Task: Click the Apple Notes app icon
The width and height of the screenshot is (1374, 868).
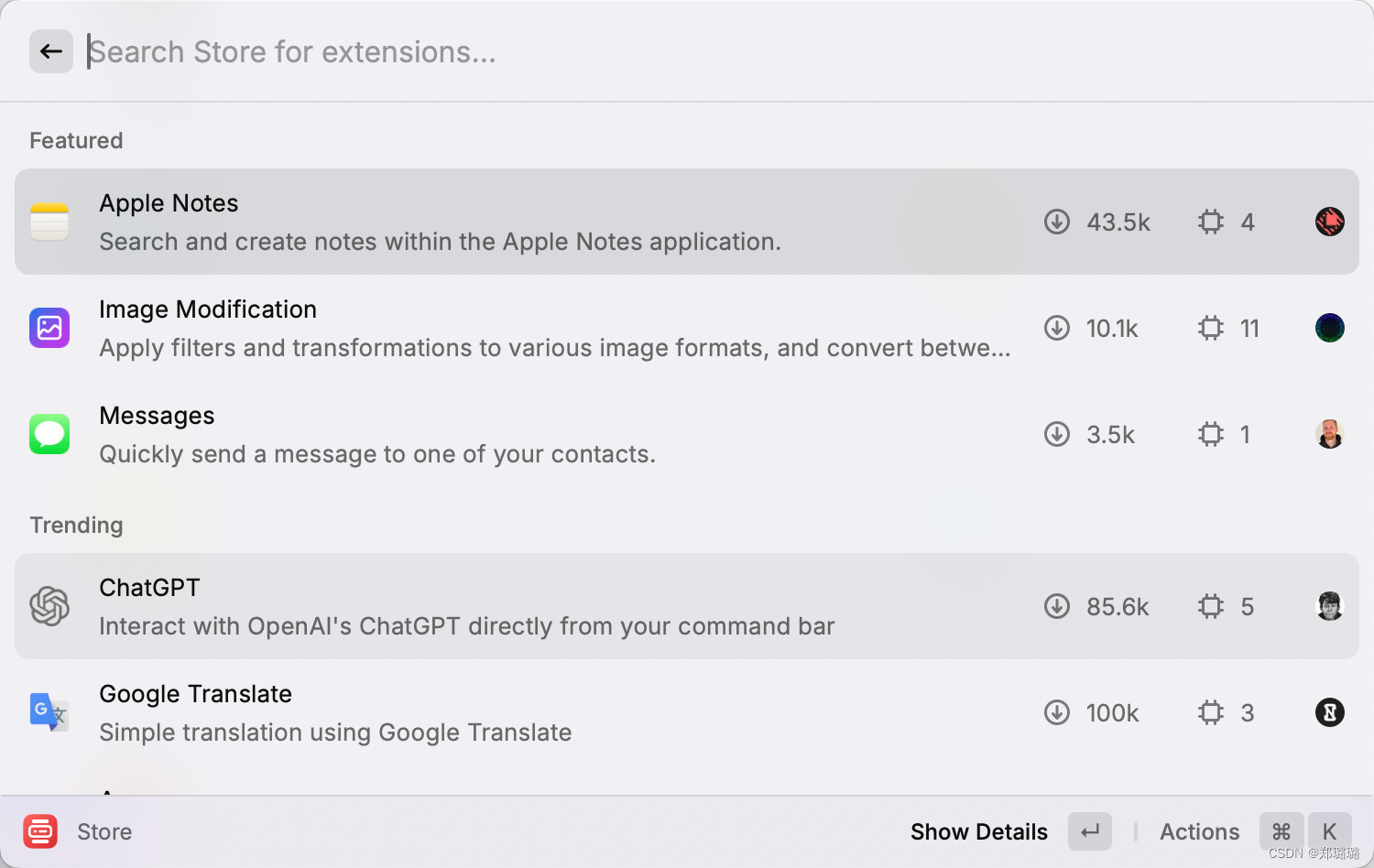Action: click(49, 222)
